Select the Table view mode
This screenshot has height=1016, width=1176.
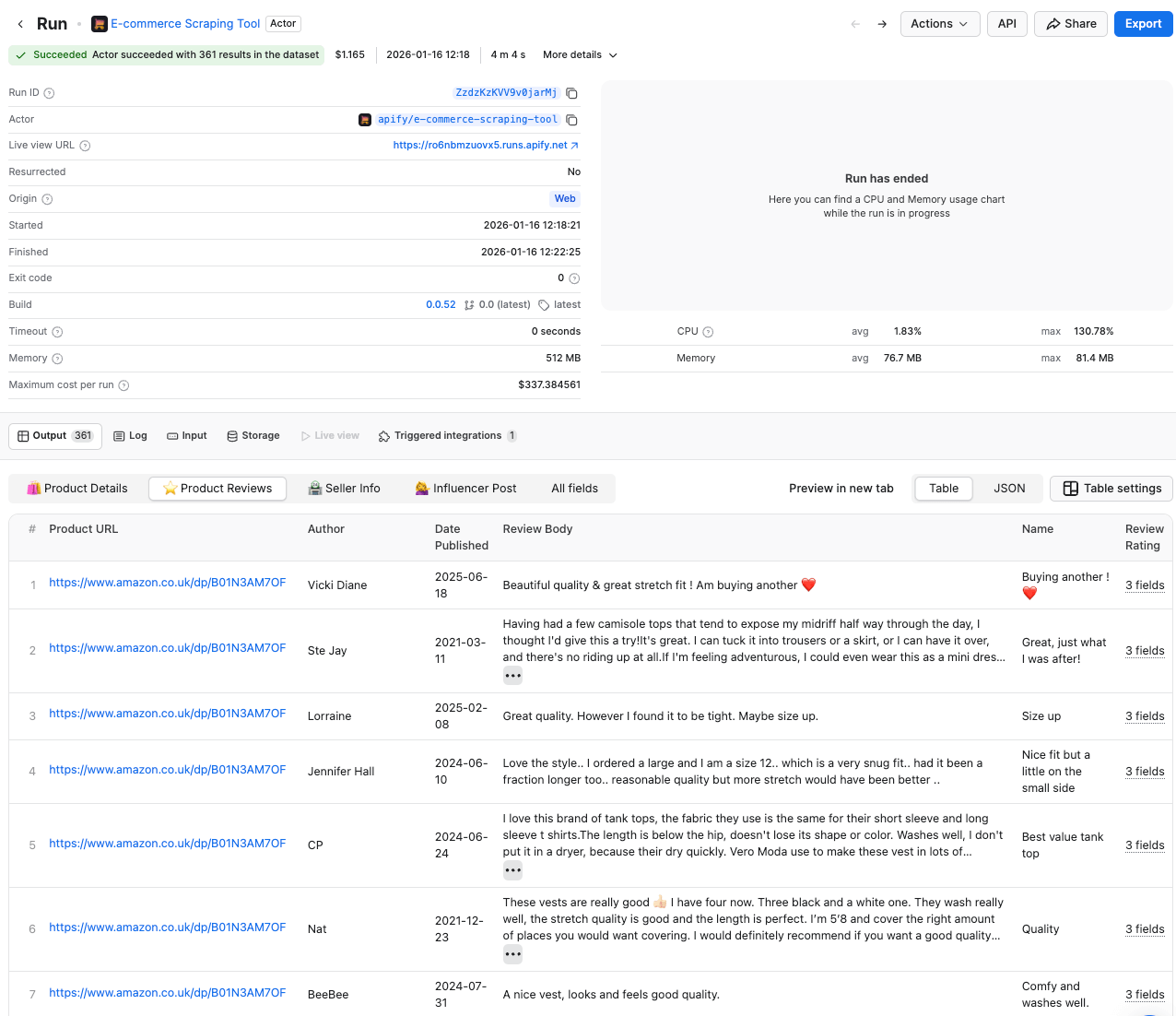point(943,489)
